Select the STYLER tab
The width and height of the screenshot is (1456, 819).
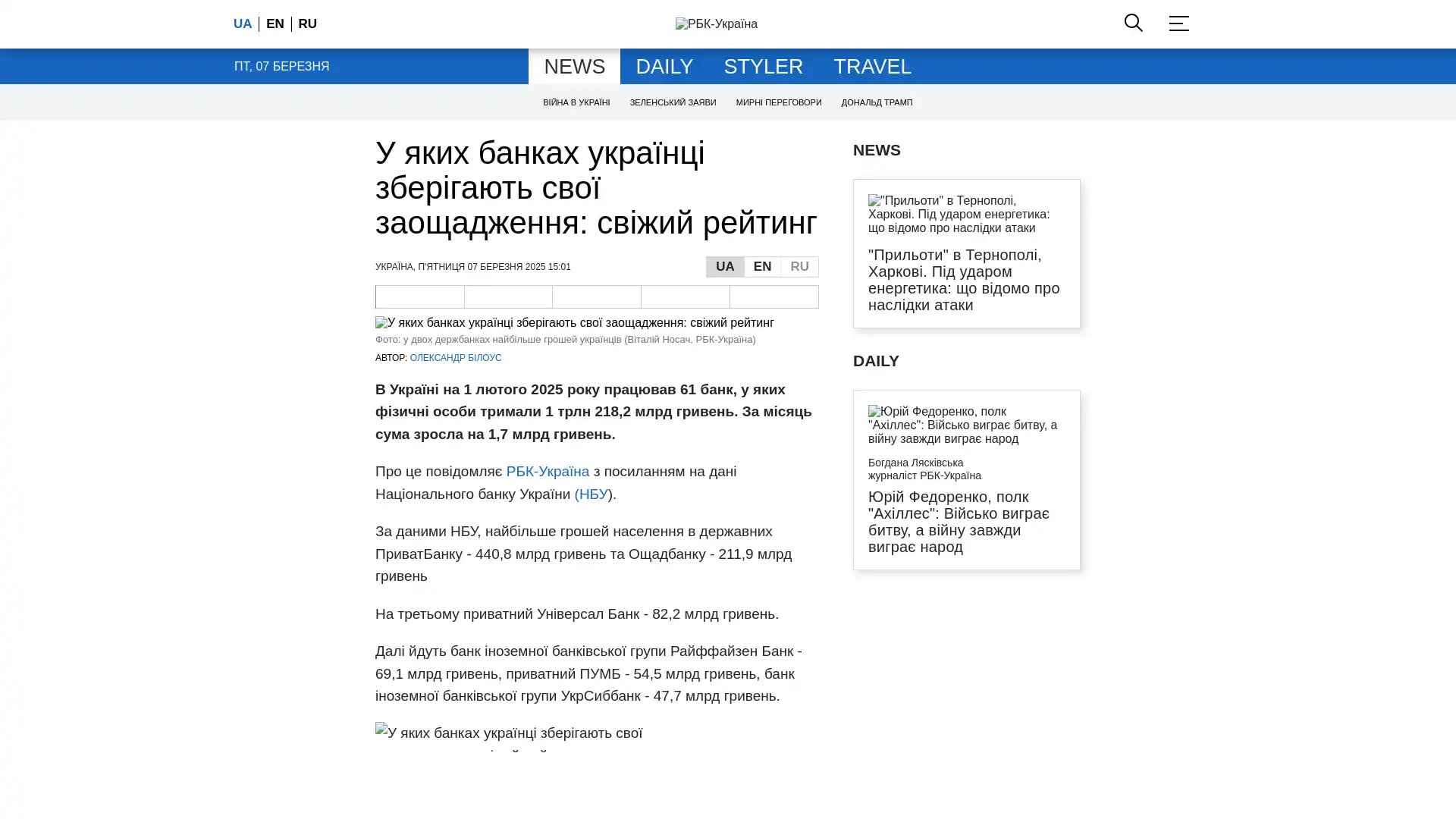[x=763, y=67]
